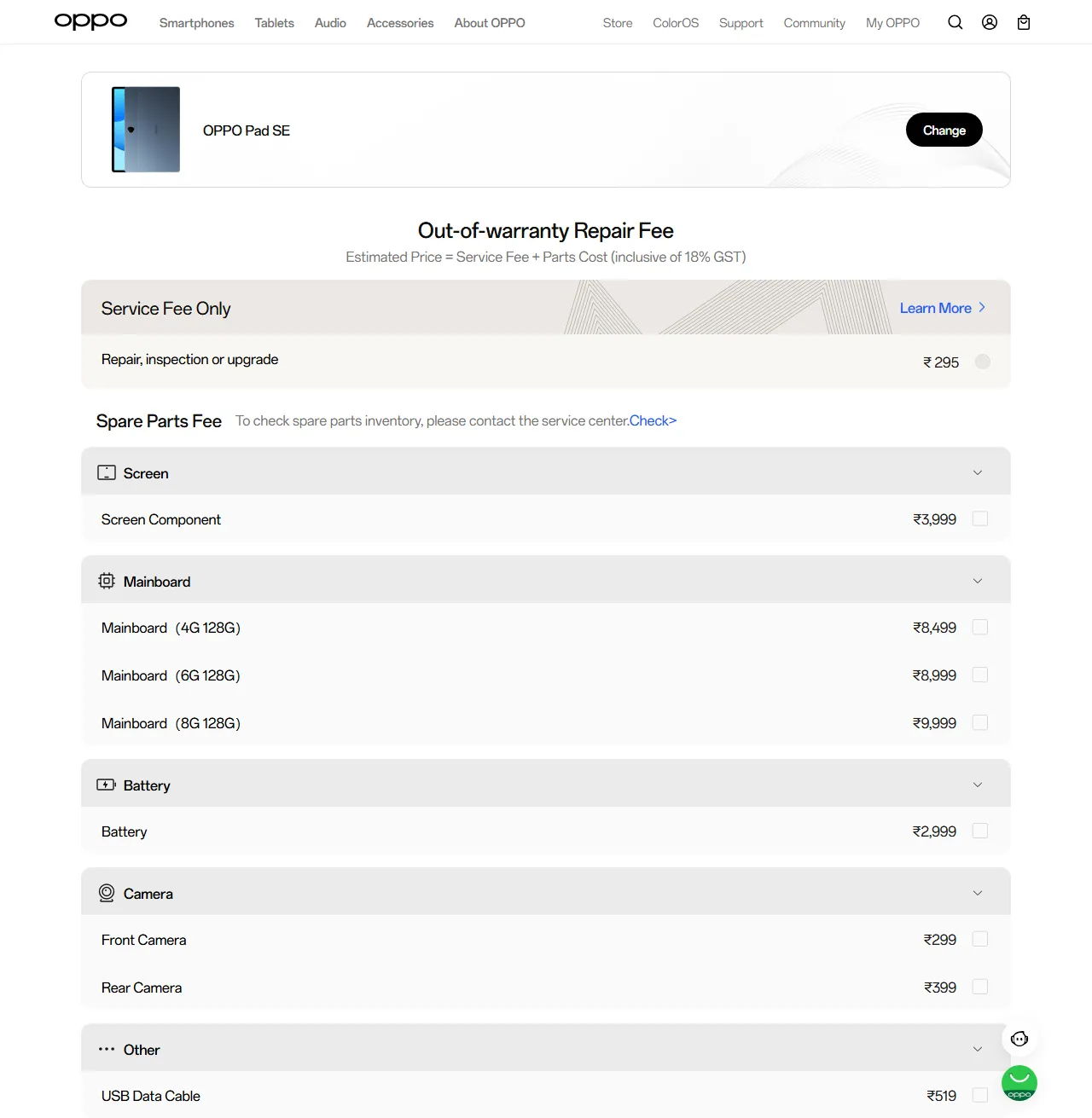Open the ColorOS link
The width and height of the screenshot is (1092, 1118).
[x=676, y=23]
